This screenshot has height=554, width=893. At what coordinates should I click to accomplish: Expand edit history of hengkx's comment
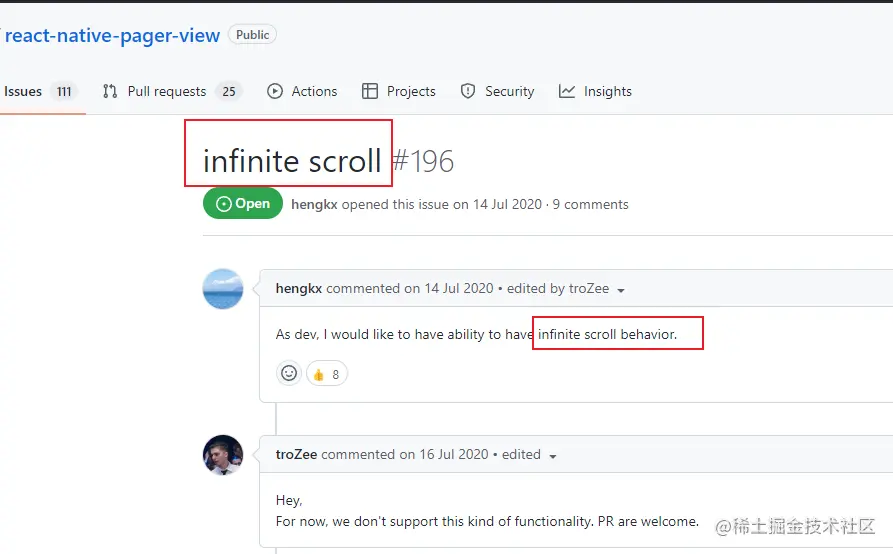click(x=621, y=290)
